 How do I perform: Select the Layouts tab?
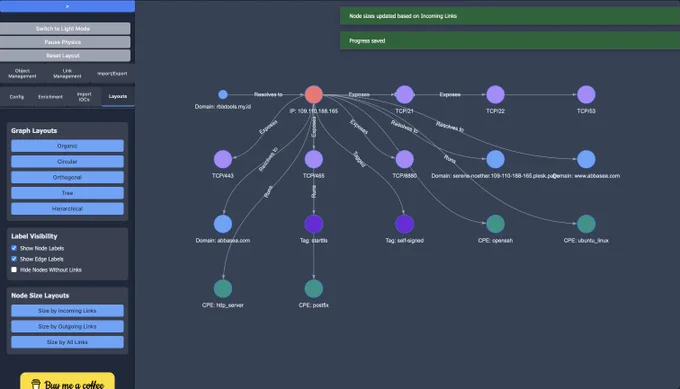click(x=118, y=96)
